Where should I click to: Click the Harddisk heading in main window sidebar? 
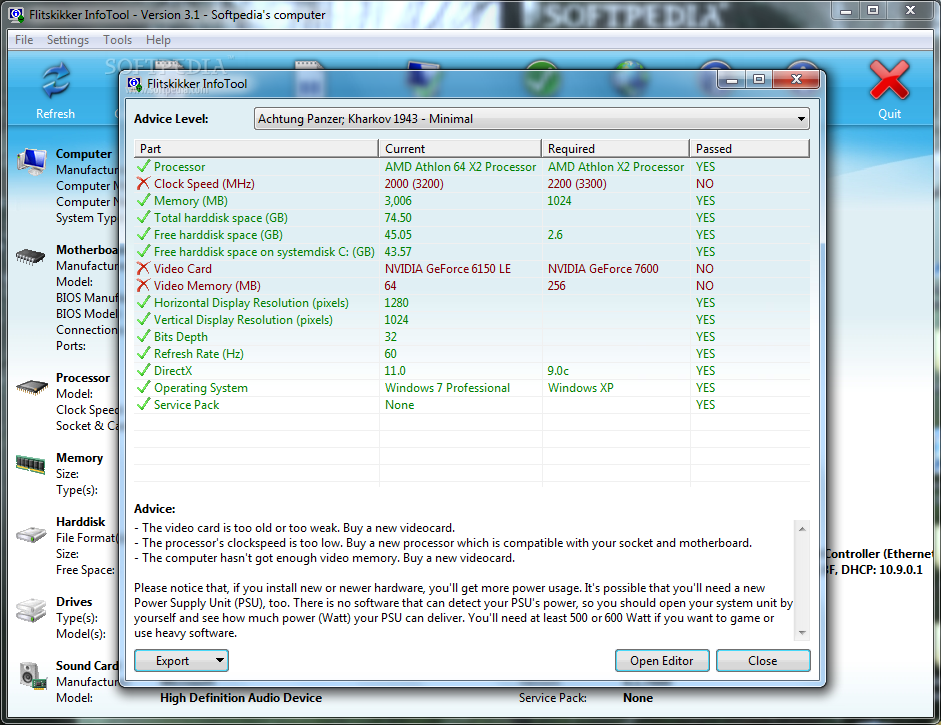80,522
